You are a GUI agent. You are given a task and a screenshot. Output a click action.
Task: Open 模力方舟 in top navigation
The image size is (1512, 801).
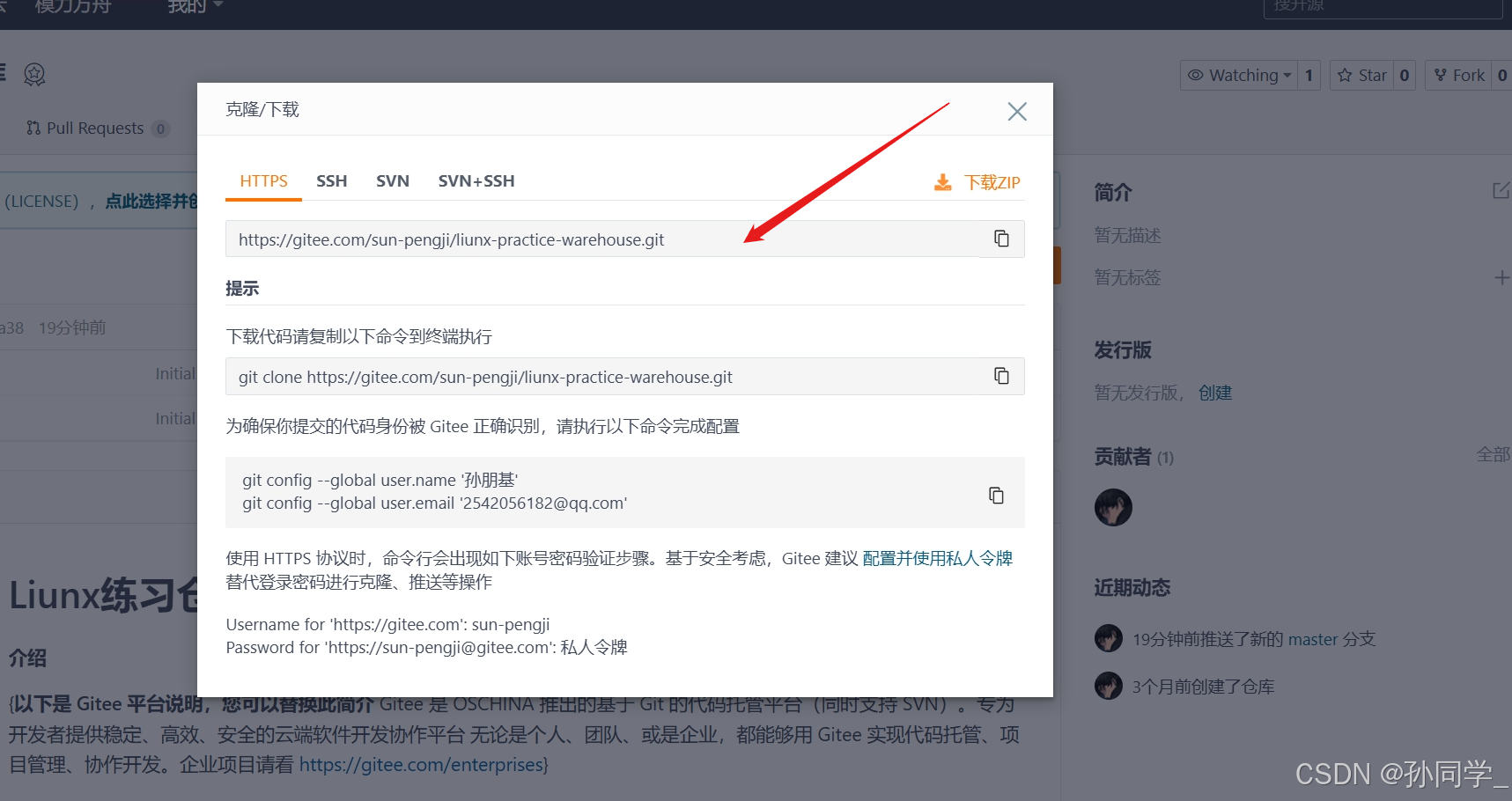point(73,7)
